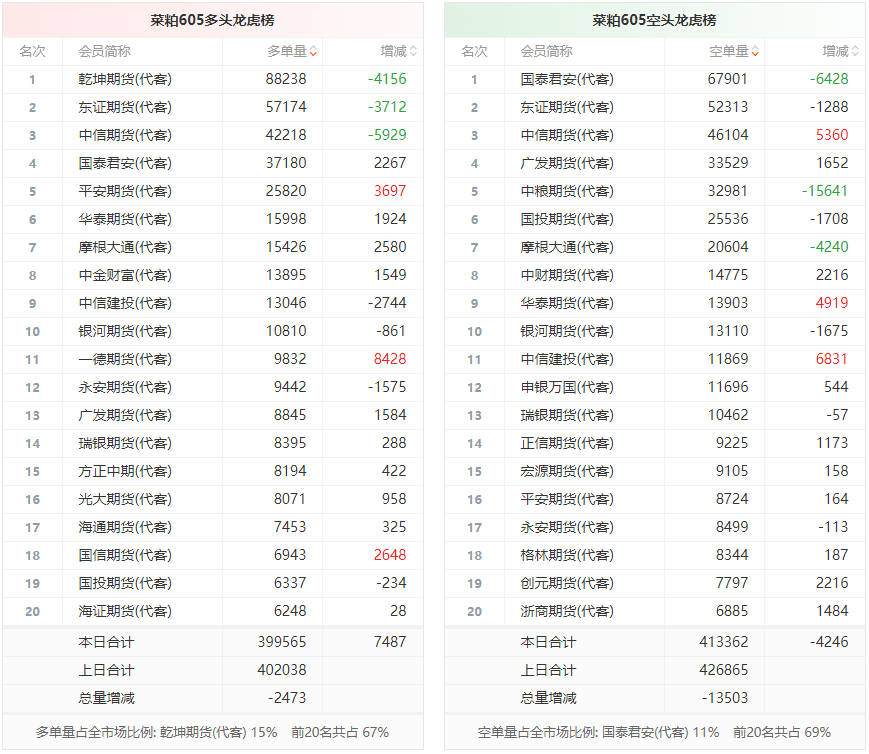Click short table total 413362
Viewport: 869px width, 754px height.
[x=724, y=642]
